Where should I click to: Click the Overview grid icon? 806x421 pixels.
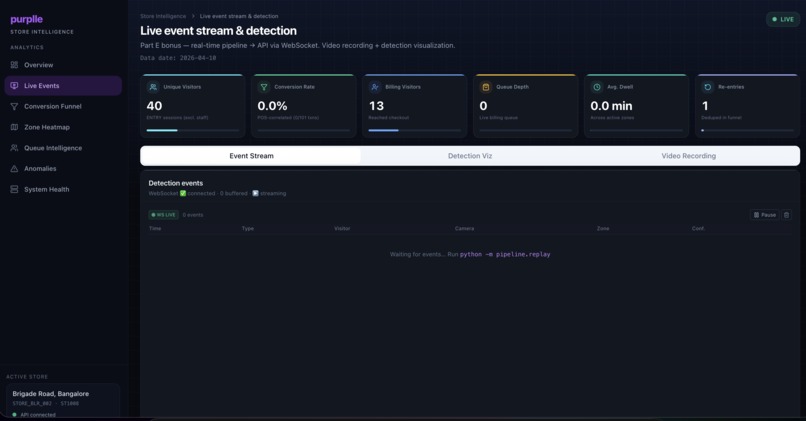(14, 65)
